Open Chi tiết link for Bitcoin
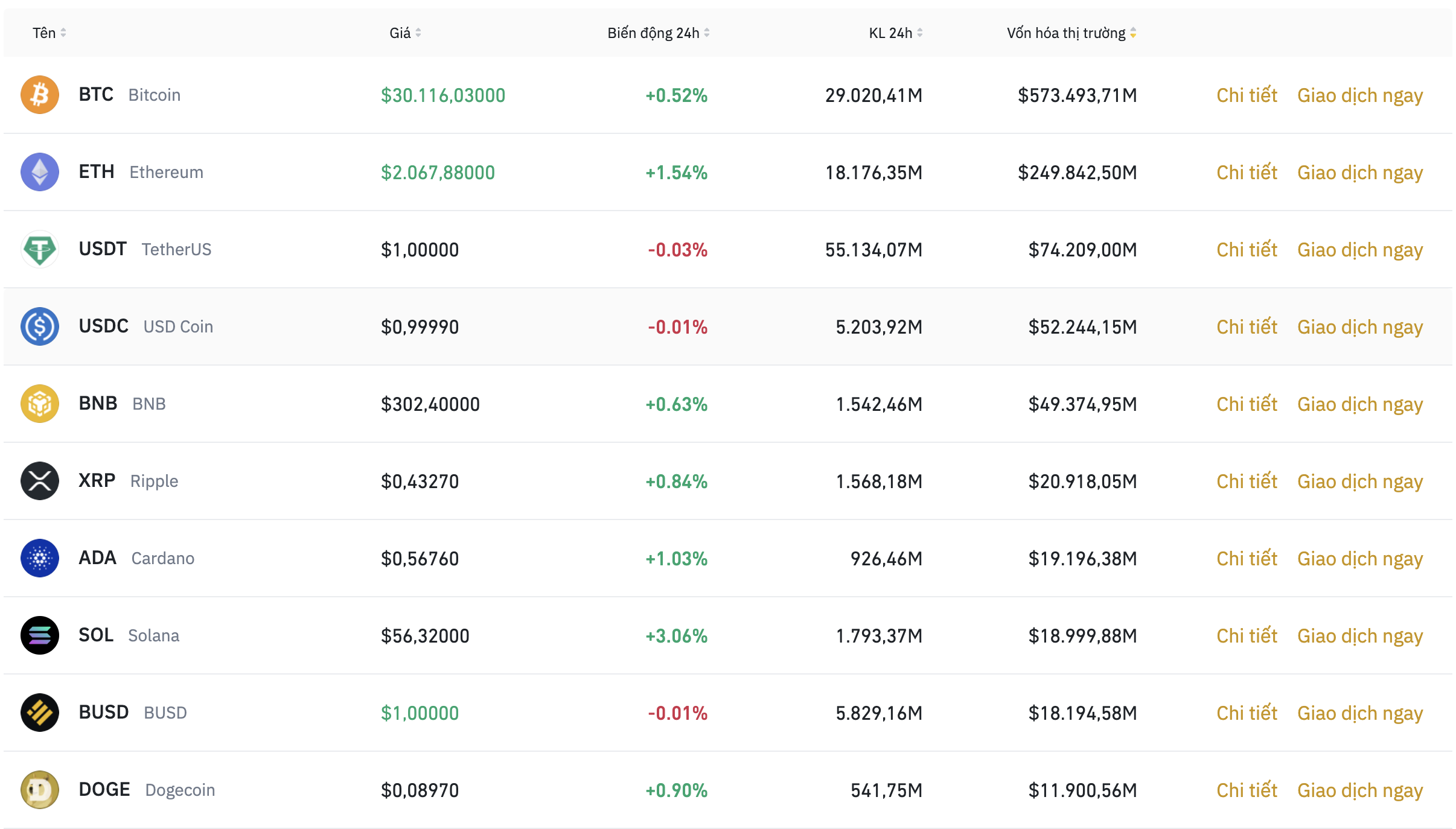The width and height of the screenshot is (1456, 829). click(1247, 95)
